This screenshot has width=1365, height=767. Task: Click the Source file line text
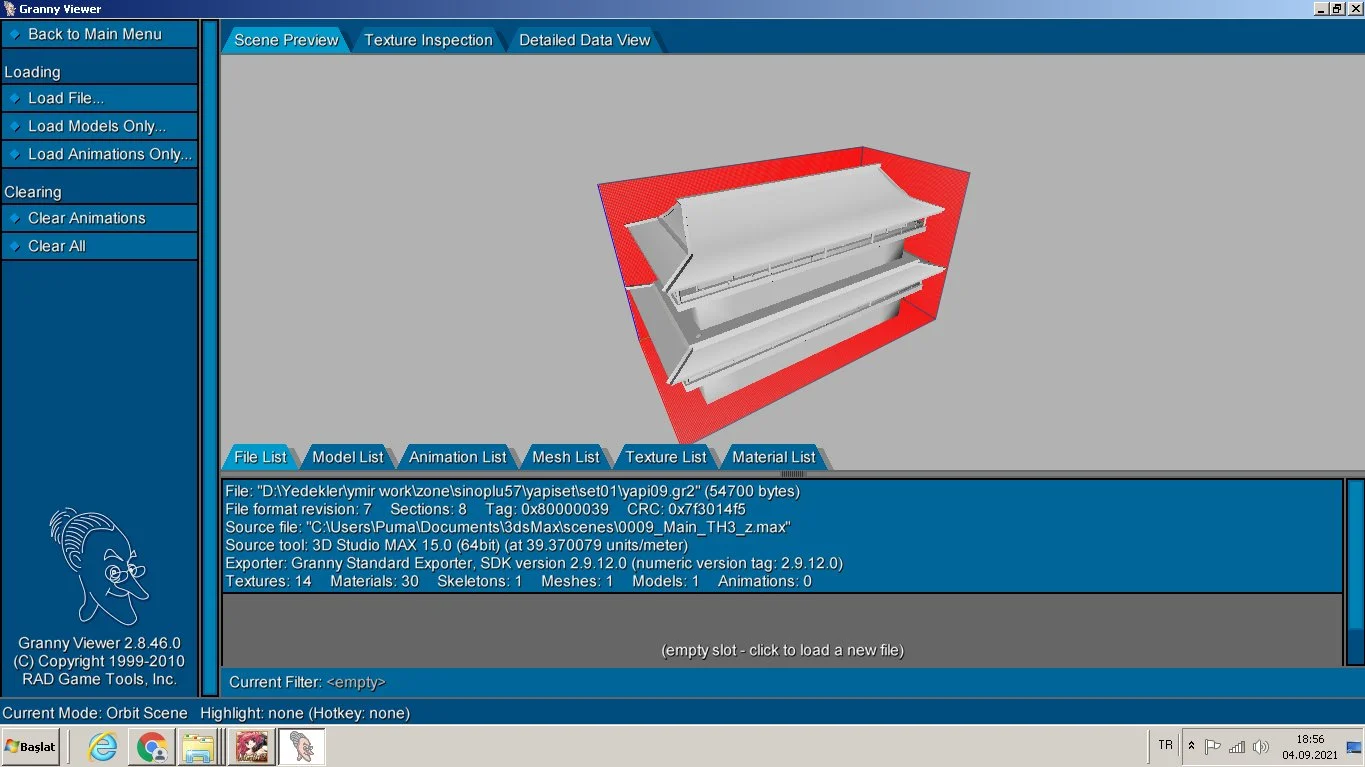pos(508,527)
